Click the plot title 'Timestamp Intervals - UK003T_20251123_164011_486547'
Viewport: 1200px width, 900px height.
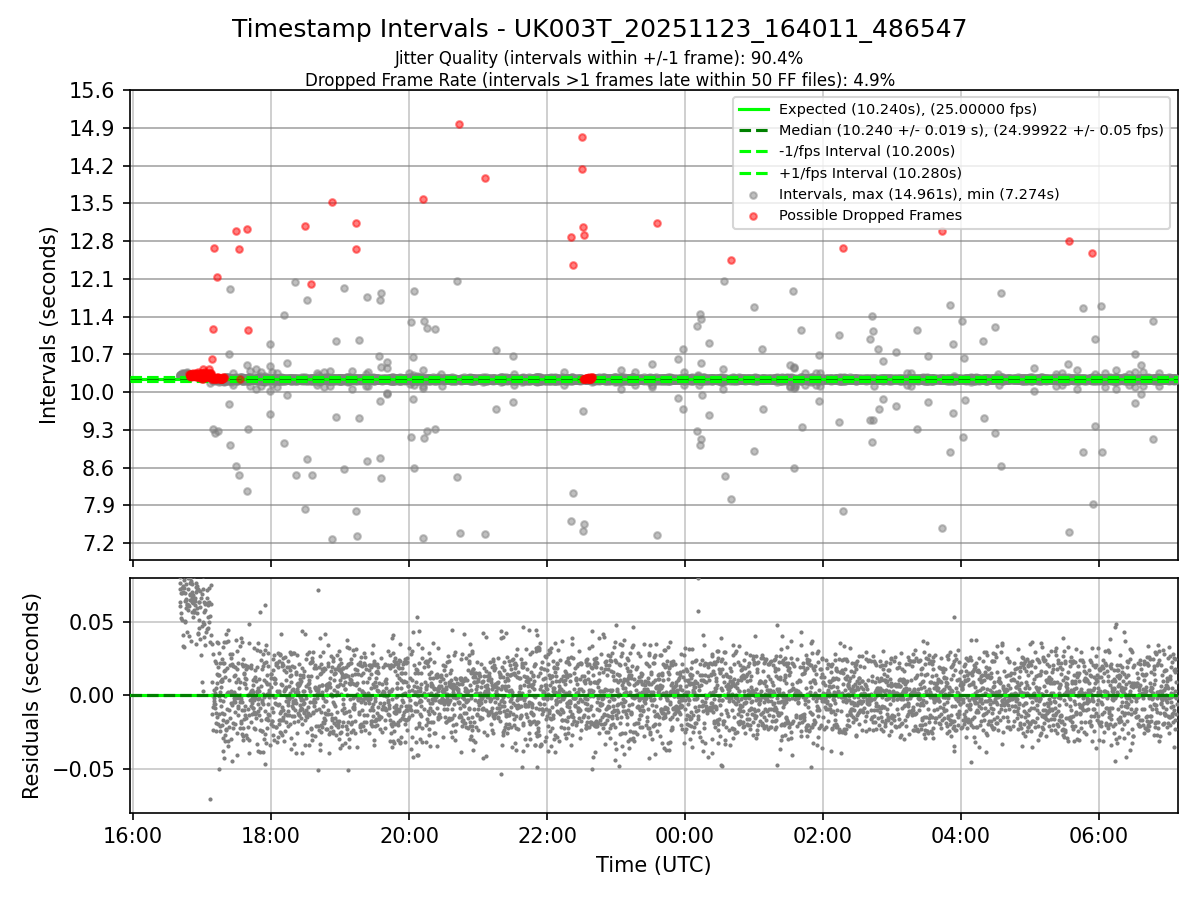tap(599, 29)
